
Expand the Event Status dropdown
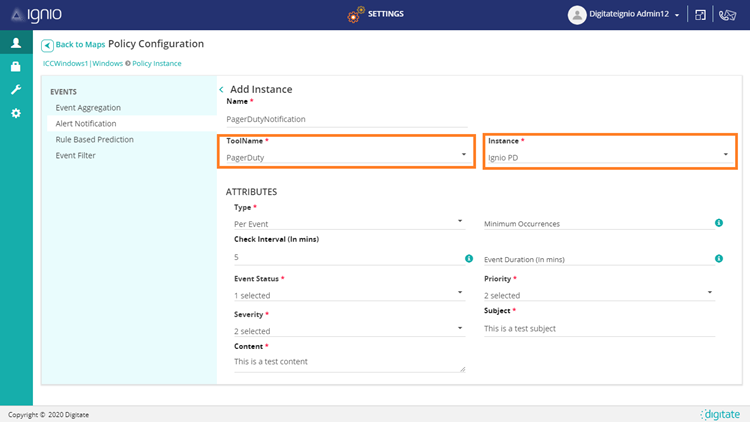(x=348, y=295)
